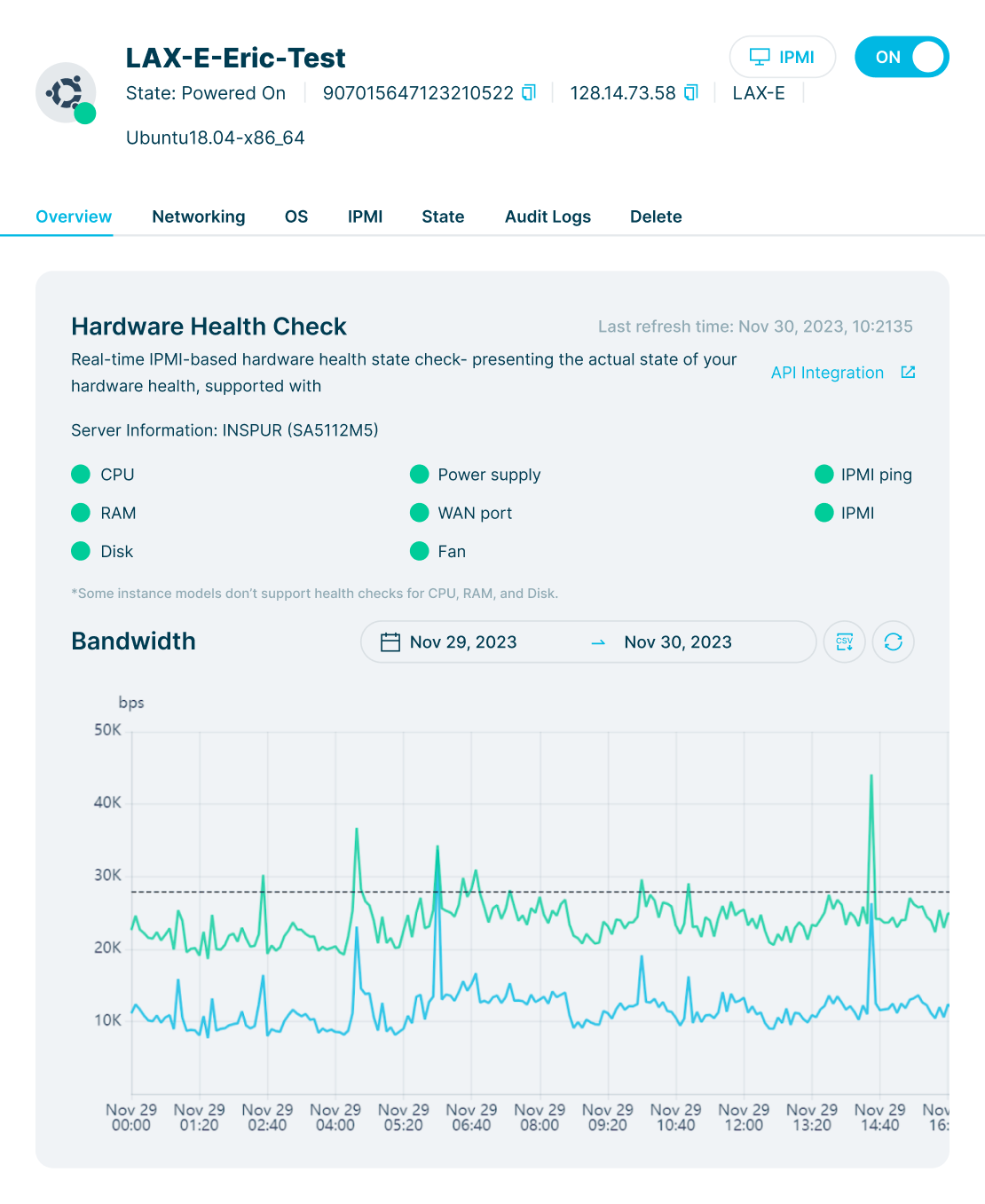Image resolution: width=985 pixels, height=1204 pixels.
Task: Open API Integration
Action: tap(826, 372)
